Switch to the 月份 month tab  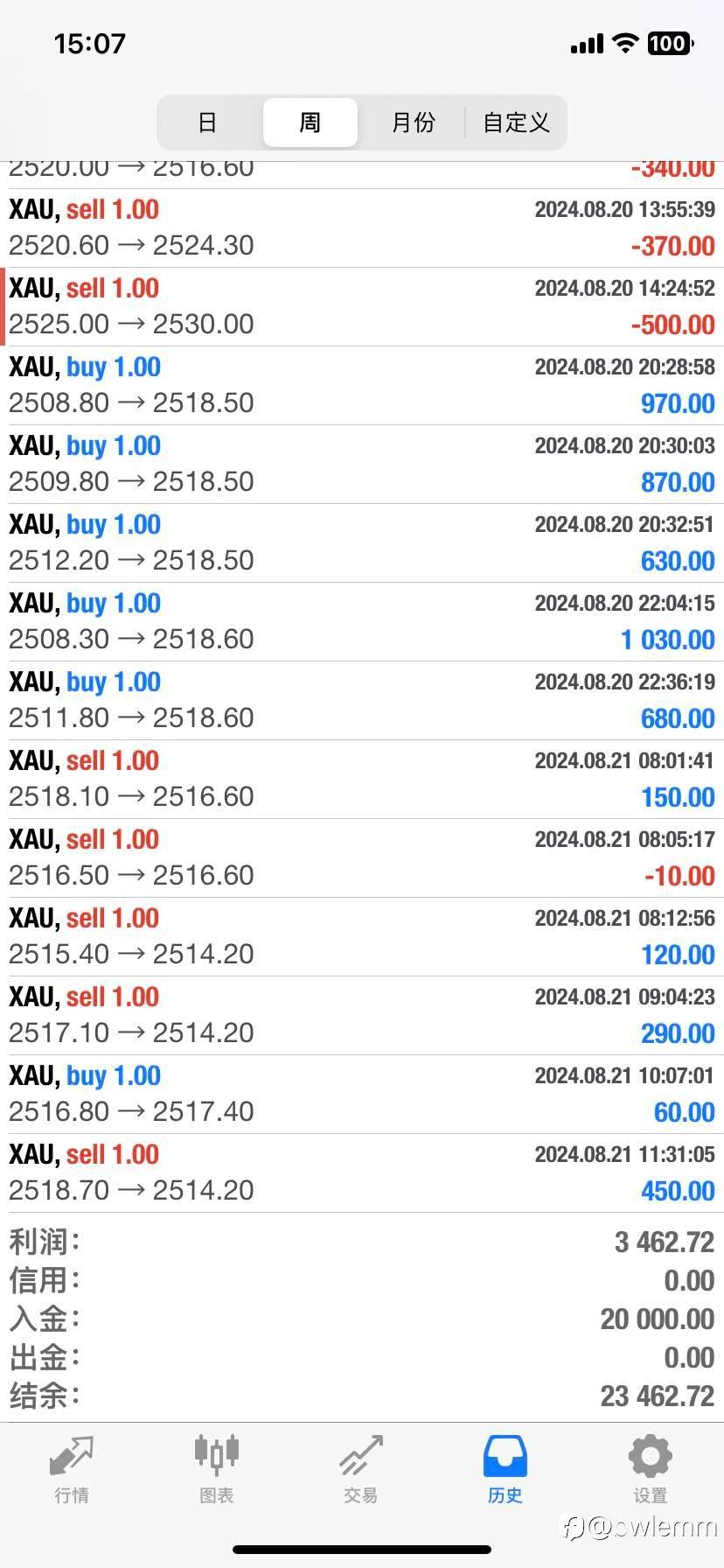click(413, 122)
